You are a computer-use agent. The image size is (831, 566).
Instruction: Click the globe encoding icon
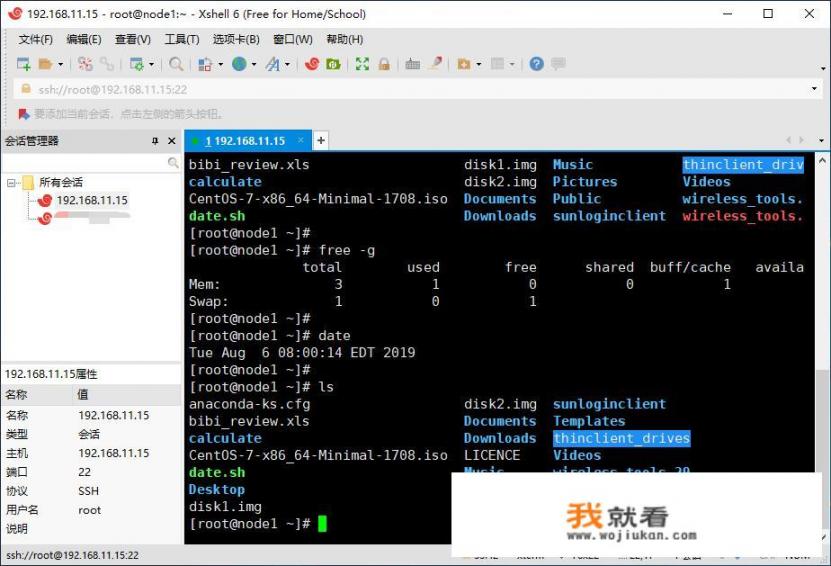pos(239,64)
